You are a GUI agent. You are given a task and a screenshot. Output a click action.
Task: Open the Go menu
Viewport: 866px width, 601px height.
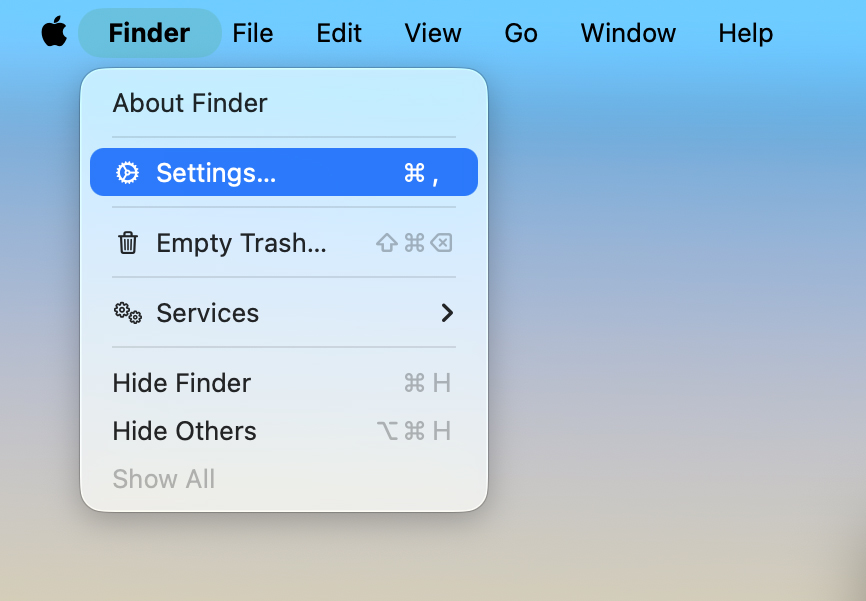(520, 33)
